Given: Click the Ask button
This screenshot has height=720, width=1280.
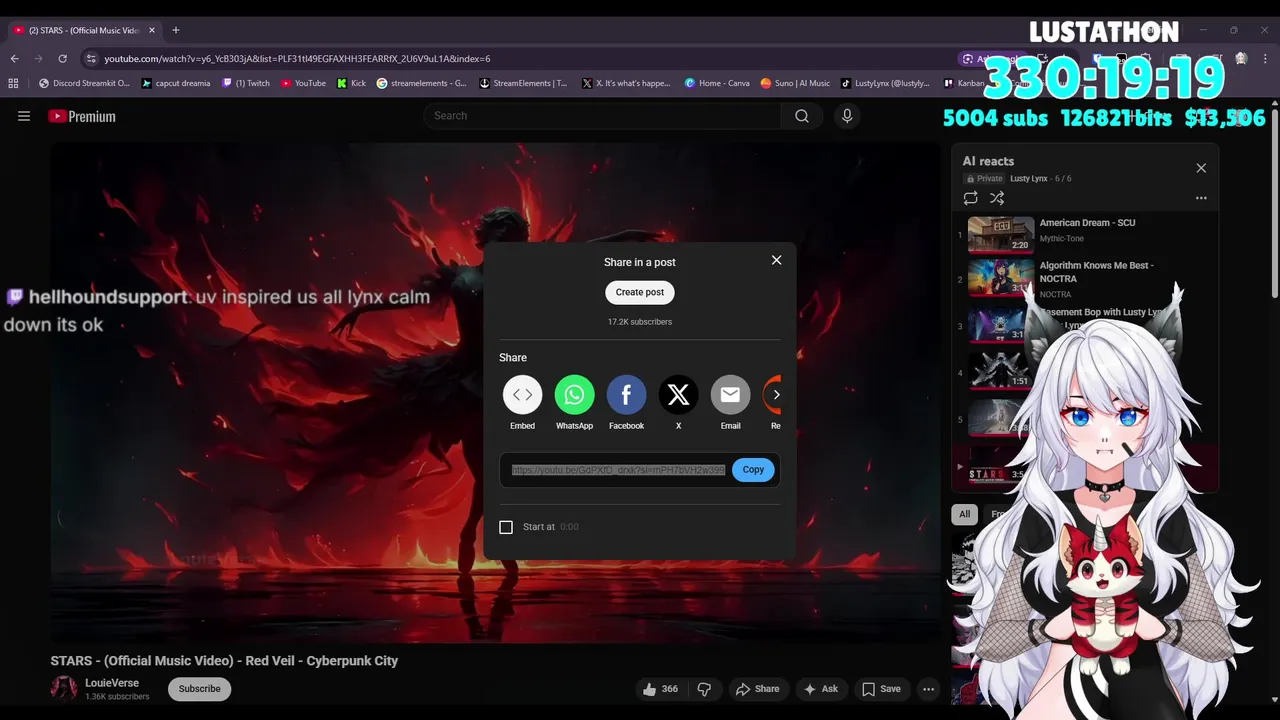Looking at the screenshot, I should pyautogui.click(x=820, y=689).
